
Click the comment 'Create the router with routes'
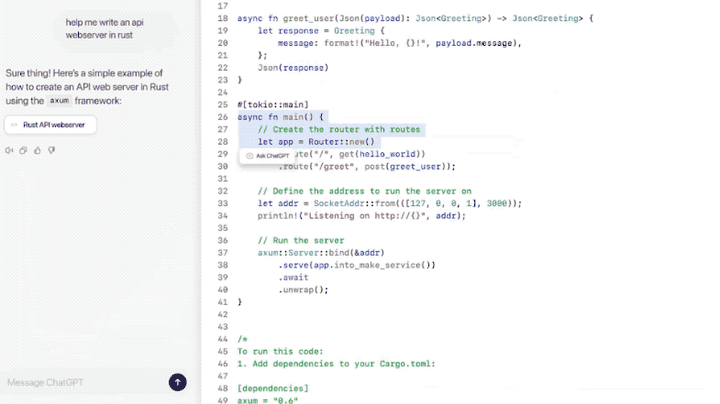[339, 129]
